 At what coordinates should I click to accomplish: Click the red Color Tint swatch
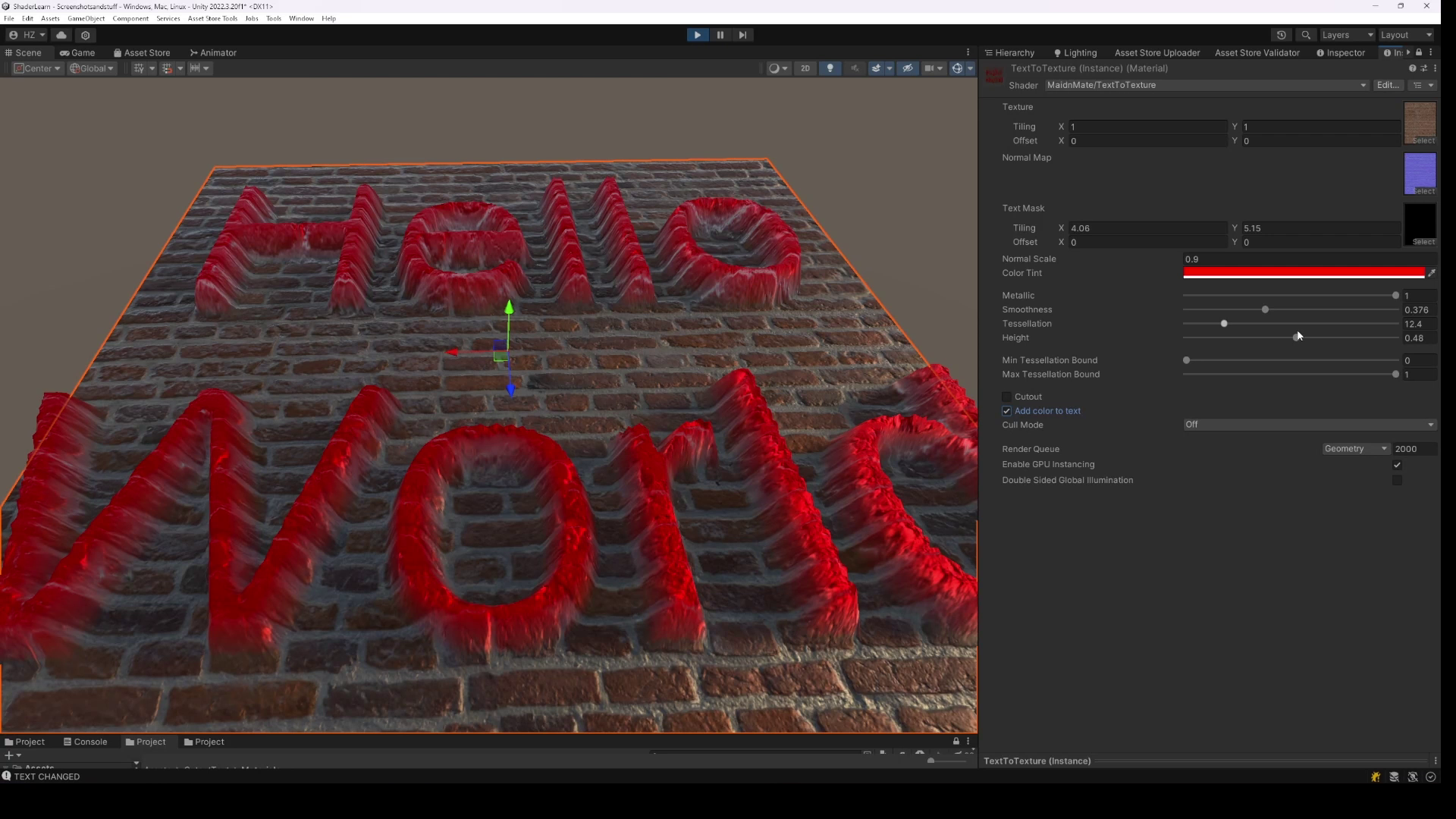1304,273
